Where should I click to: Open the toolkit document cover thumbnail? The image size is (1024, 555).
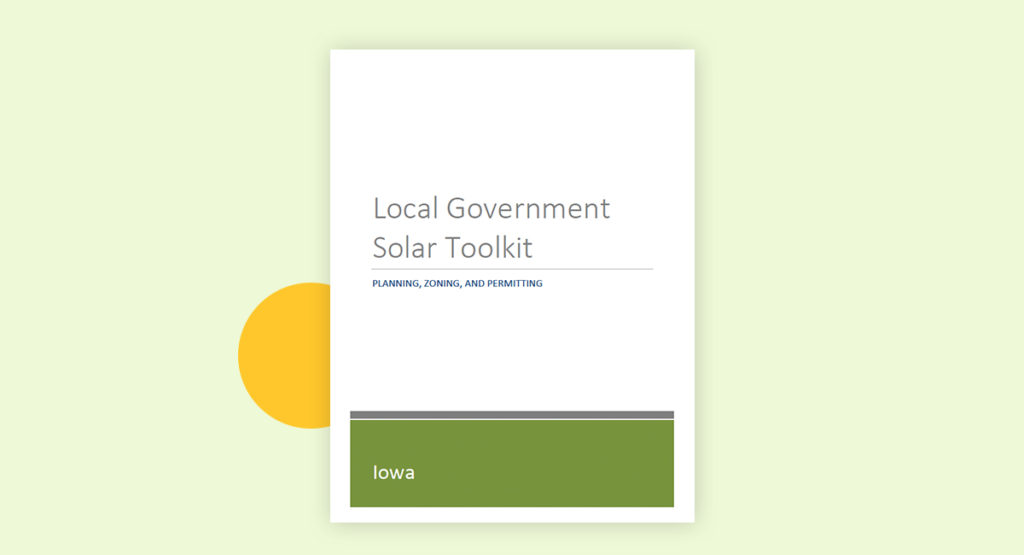tap(512, 286)
